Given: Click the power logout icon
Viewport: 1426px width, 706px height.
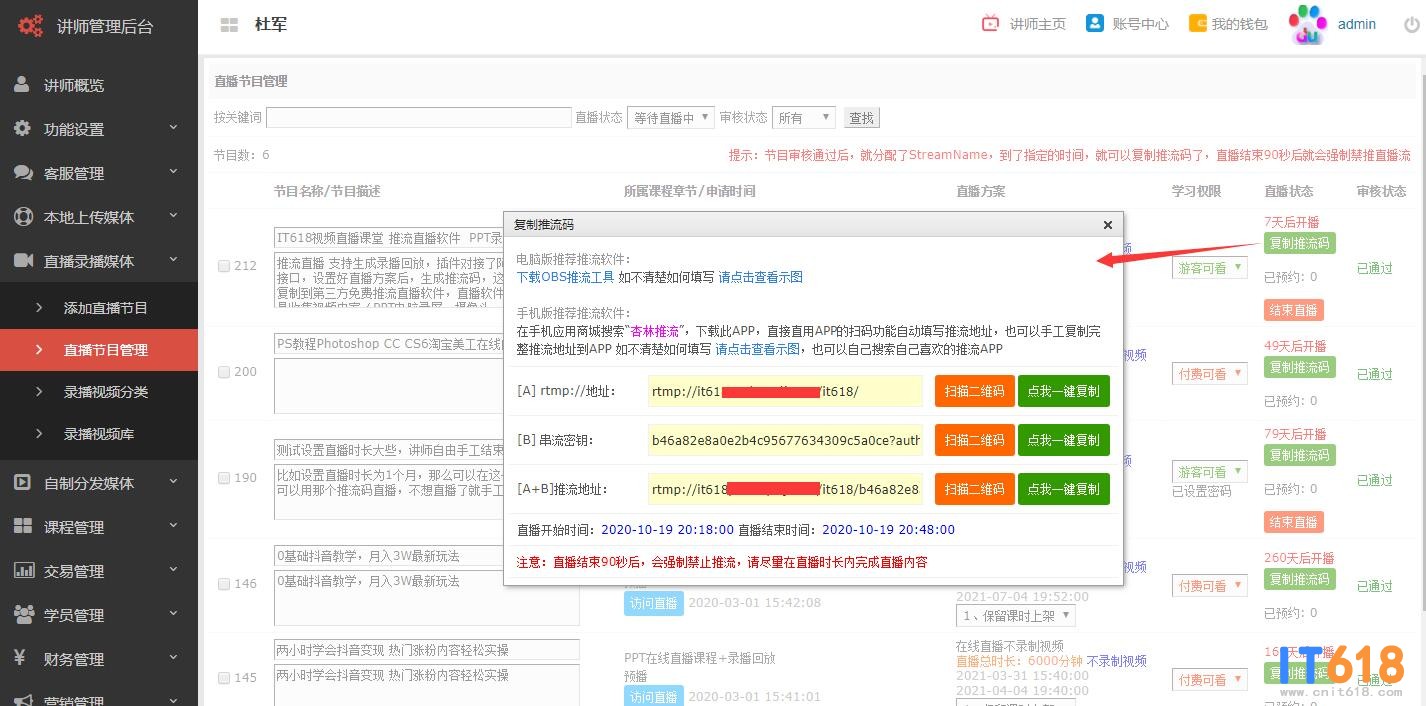Looking at the screenshot, I should [1412, 25].
